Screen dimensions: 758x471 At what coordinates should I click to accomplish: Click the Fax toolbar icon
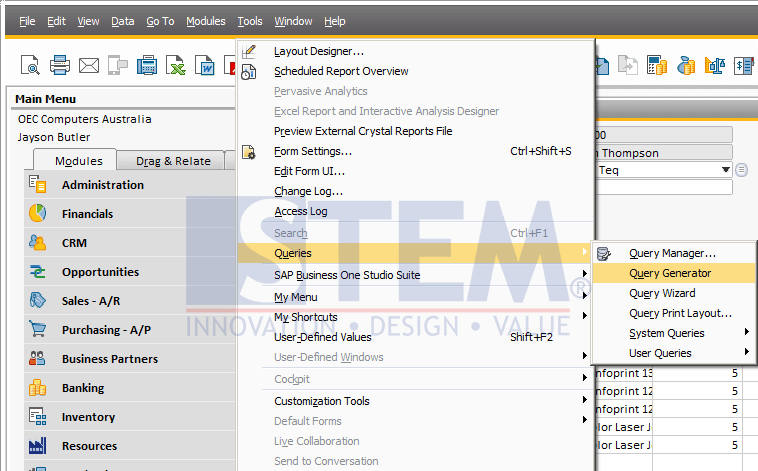tap(146, 65)
